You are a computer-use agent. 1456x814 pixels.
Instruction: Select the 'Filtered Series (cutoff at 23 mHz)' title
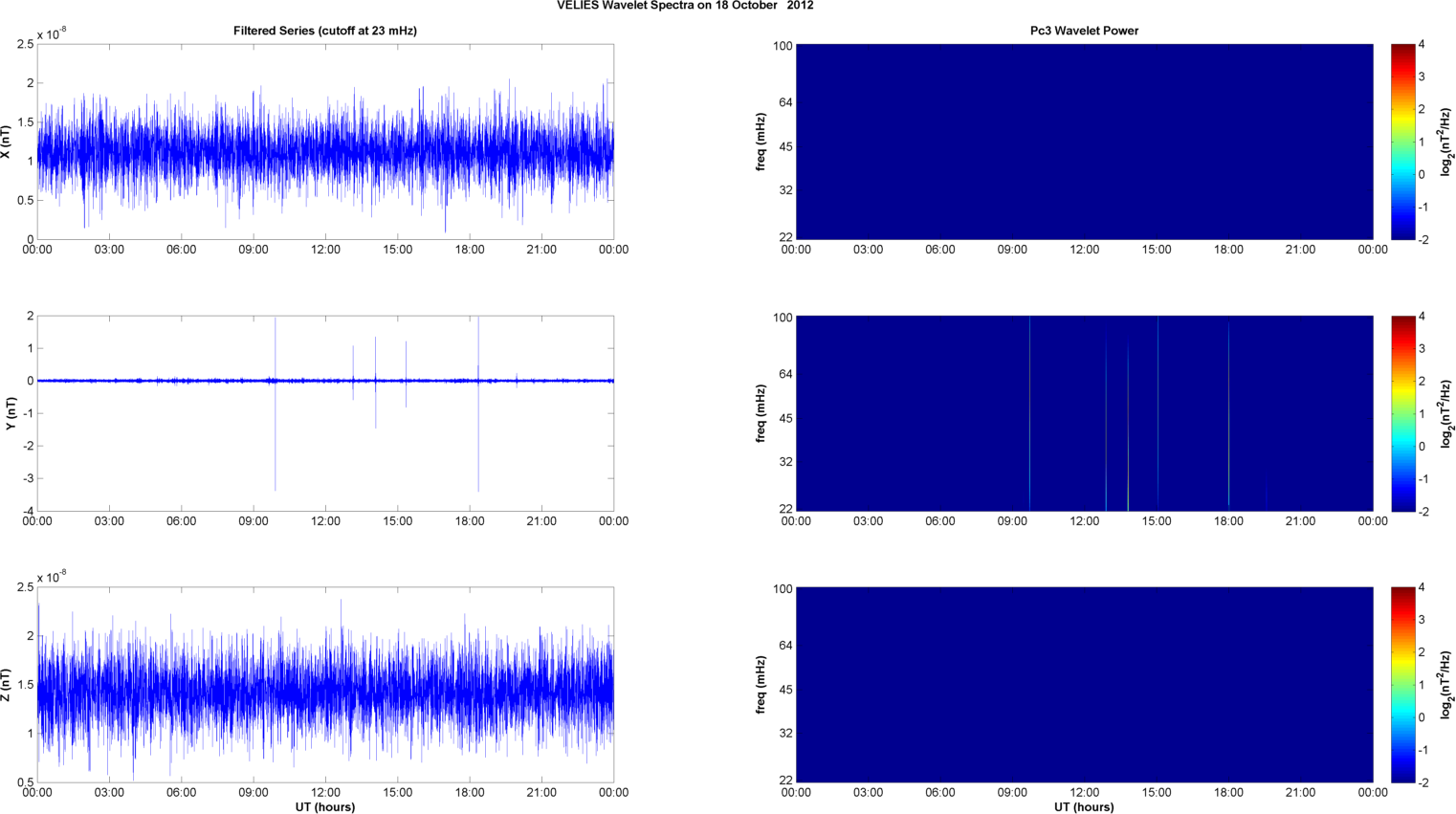(325, 31)
